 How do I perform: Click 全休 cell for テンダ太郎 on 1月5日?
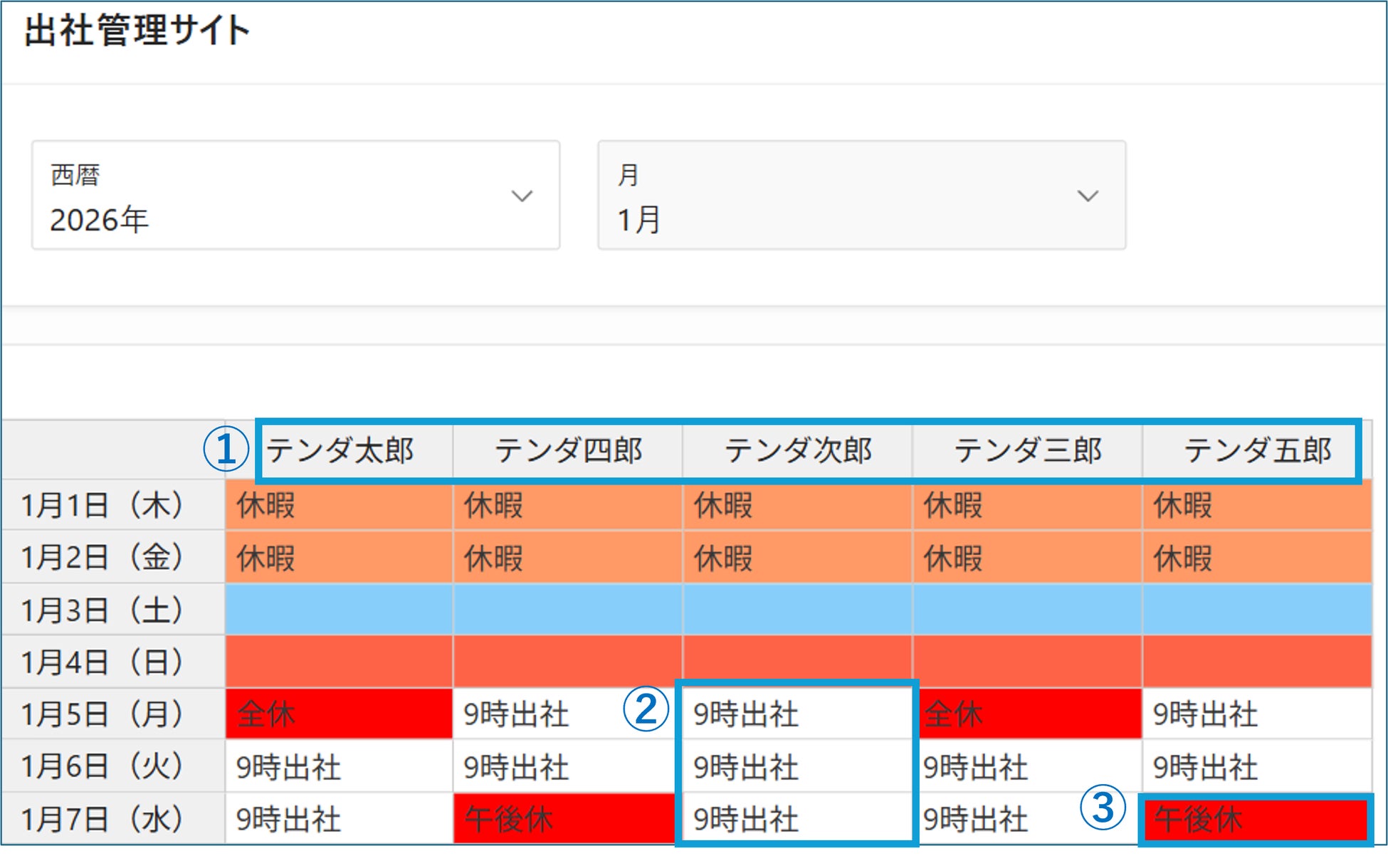click(x=339, y=714)
